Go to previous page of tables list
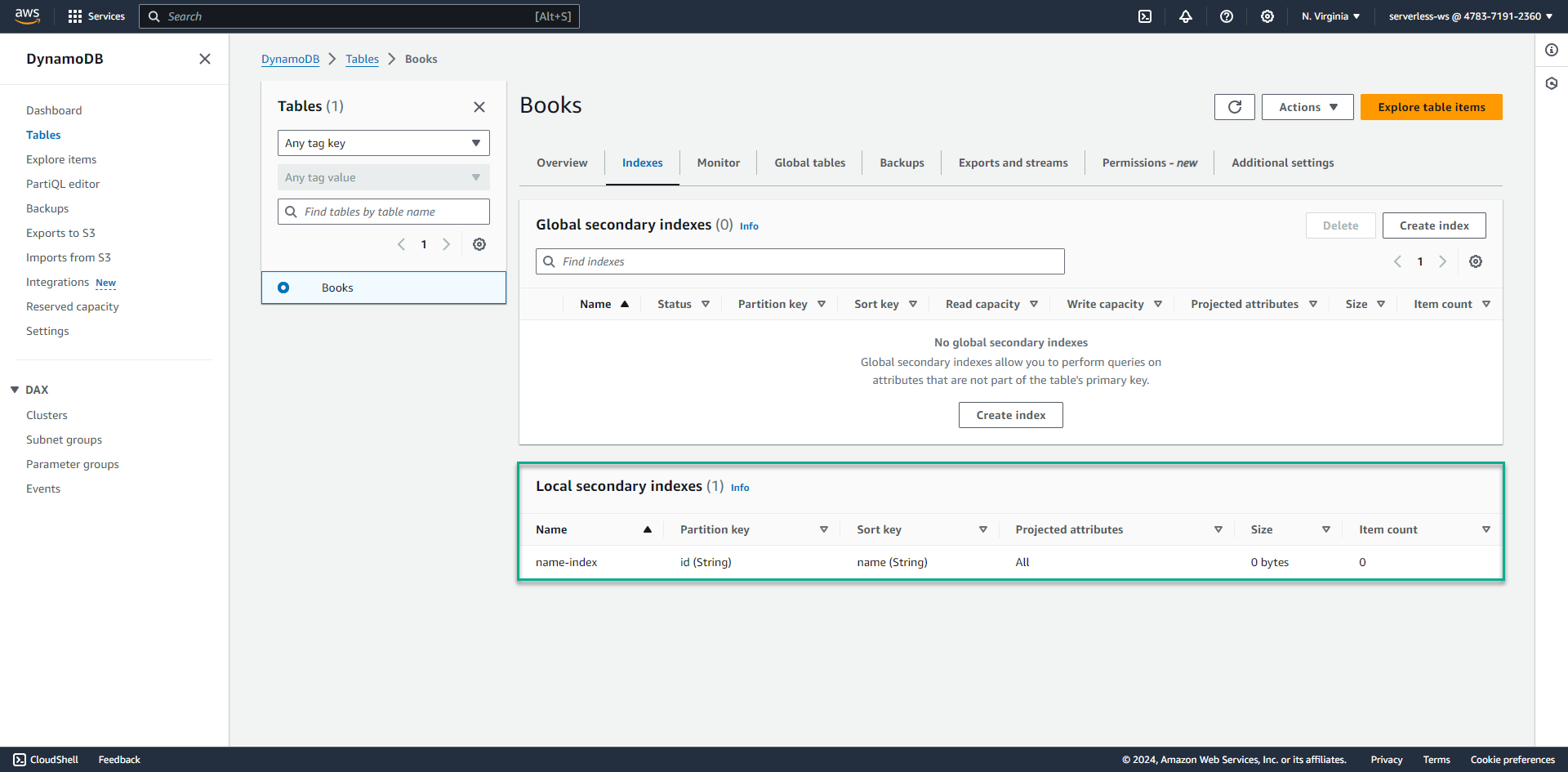Image resolution: width=1568 pixels, height=772 pixels. [x=401, y=244]
